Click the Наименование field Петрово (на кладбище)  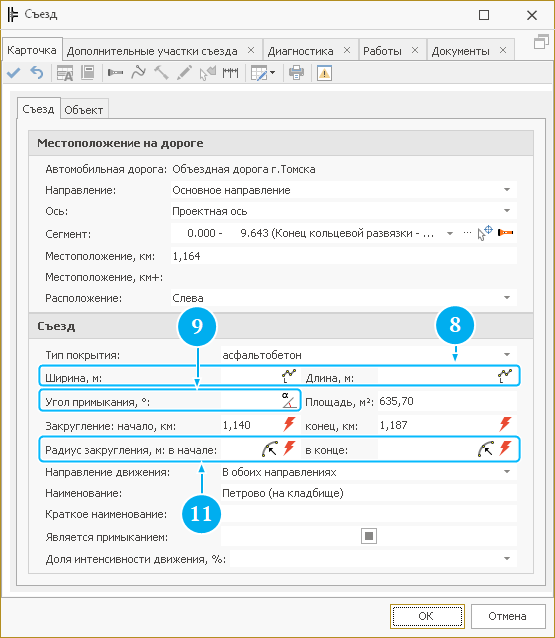coord(369,493)
